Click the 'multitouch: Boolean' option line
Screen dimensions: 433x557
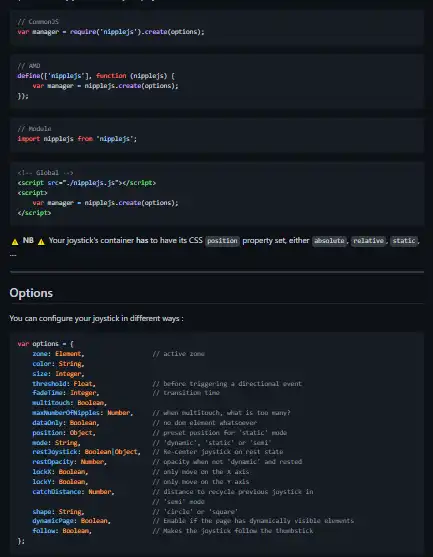coord(70,402)
